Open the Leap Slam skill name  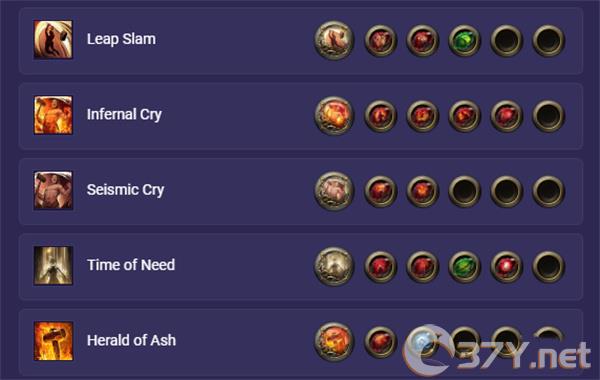[121, 39]
